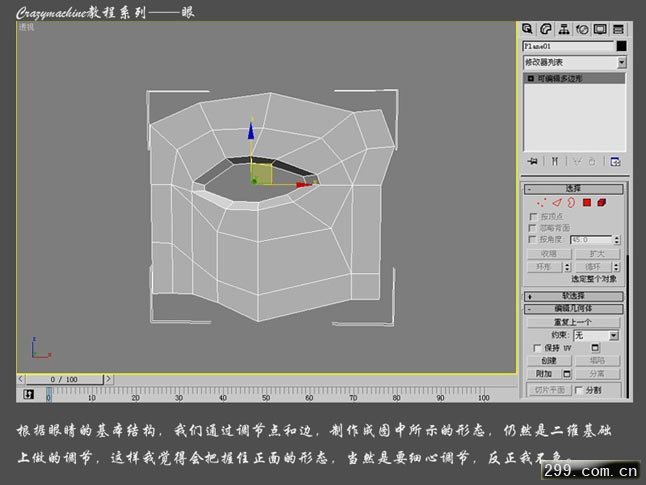Click the By Angle 45.0 value field
This screenshot has width=646, height=485.
click(591, 239)
